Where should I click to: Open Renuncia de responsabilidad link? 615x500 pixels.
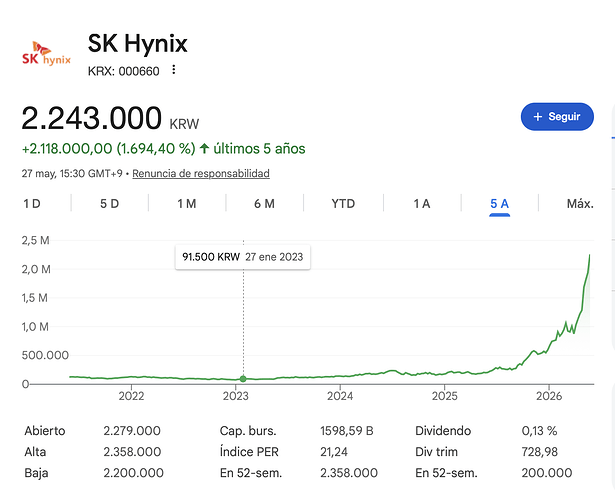(x=201, y=173)
